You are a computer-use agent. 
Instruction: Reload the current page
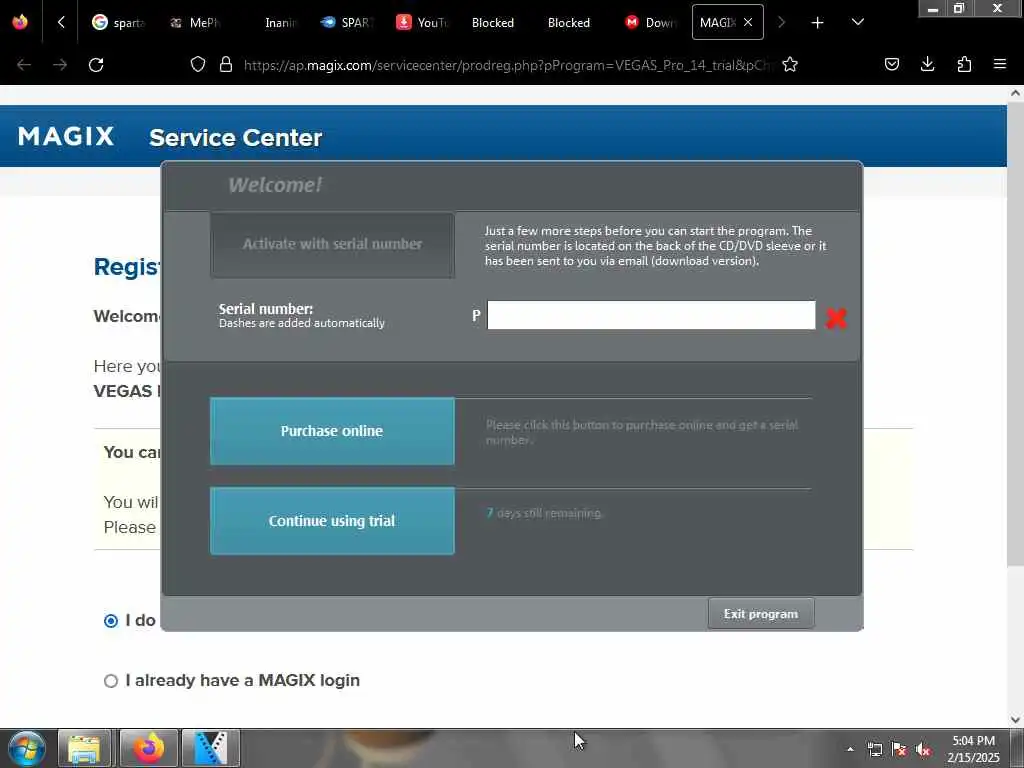click(96, 65)
